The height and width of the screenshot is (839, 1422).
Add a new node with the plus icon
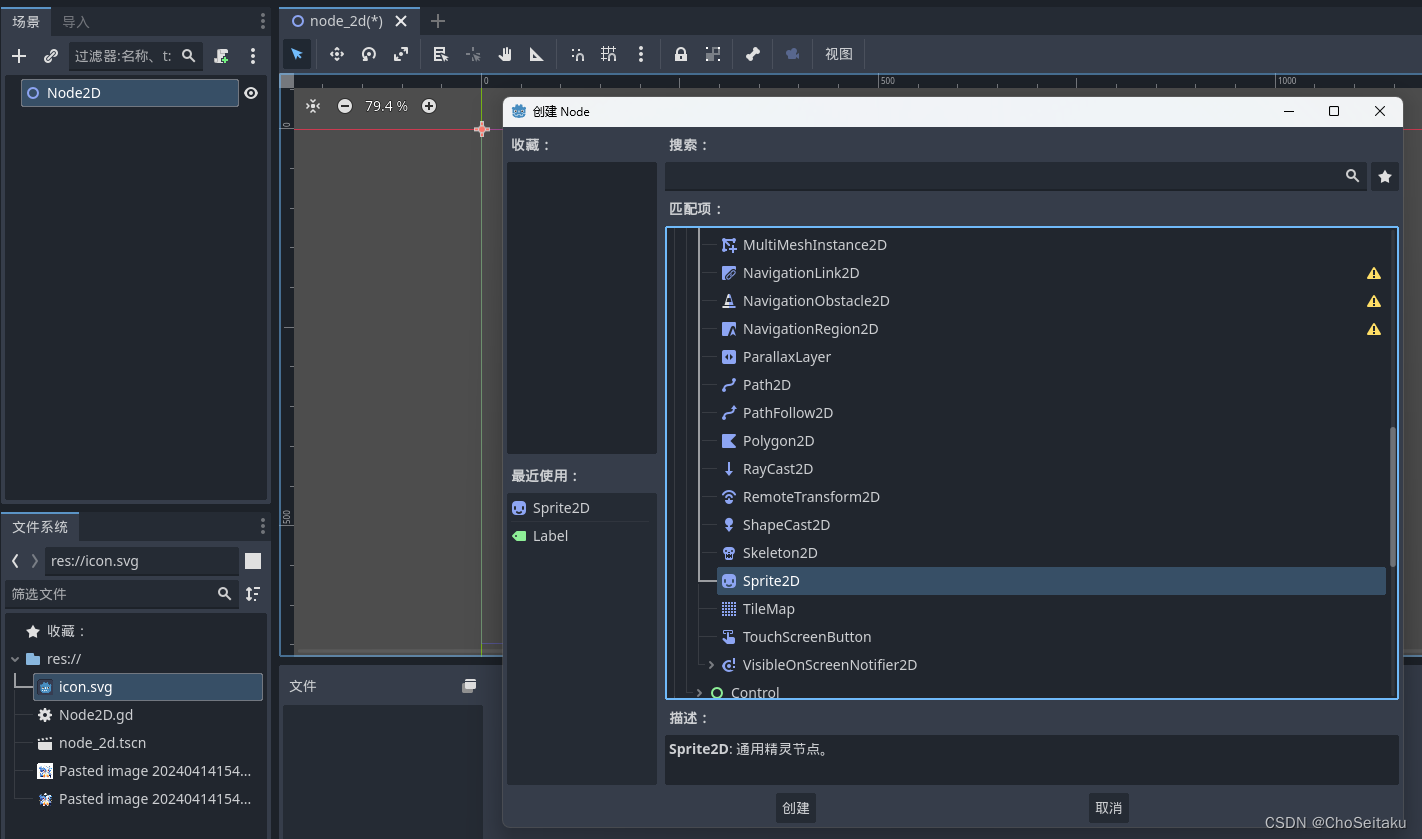click(19, 56)
